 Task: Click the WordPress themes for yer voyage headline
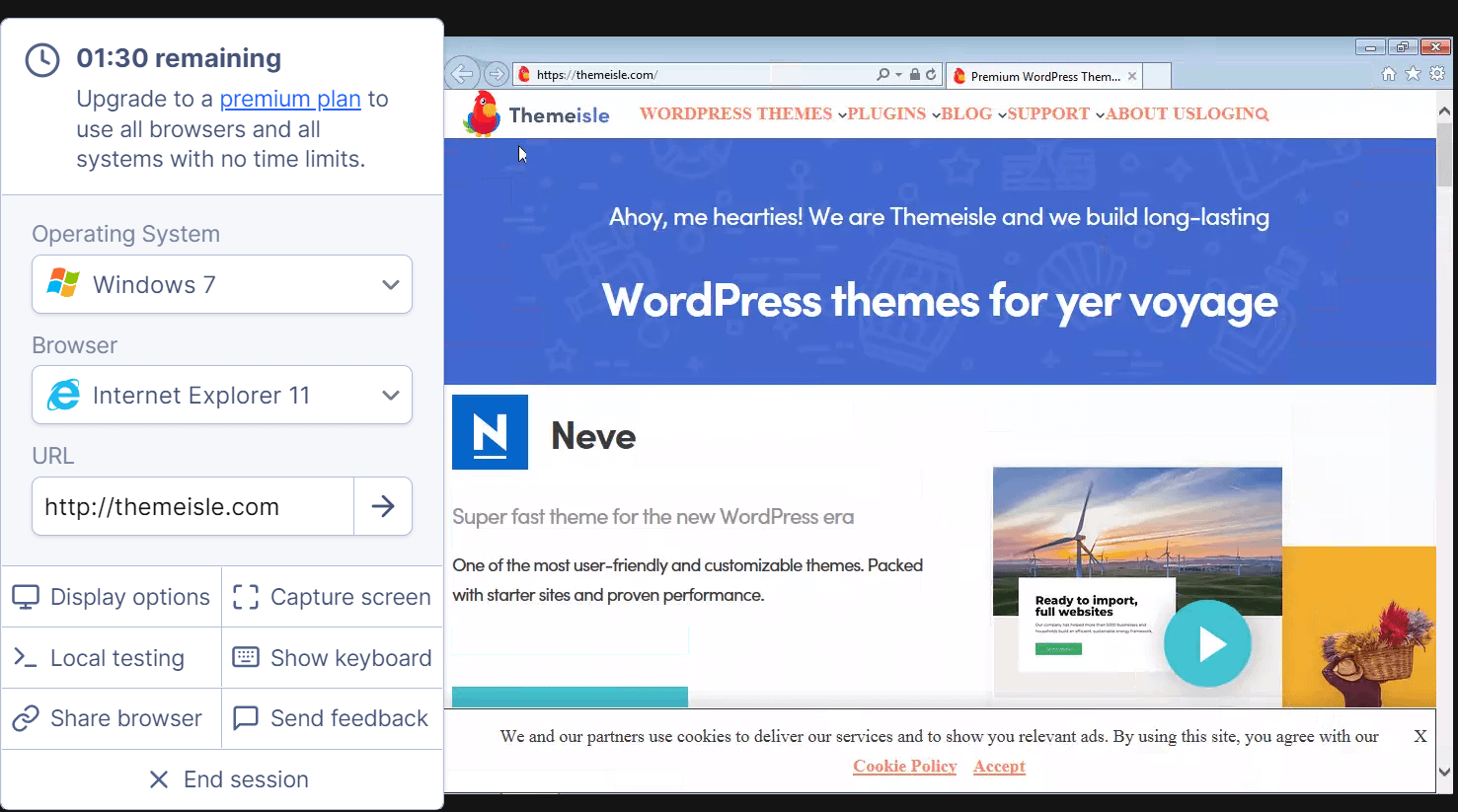pyautogui.click(x=940, y=301)
